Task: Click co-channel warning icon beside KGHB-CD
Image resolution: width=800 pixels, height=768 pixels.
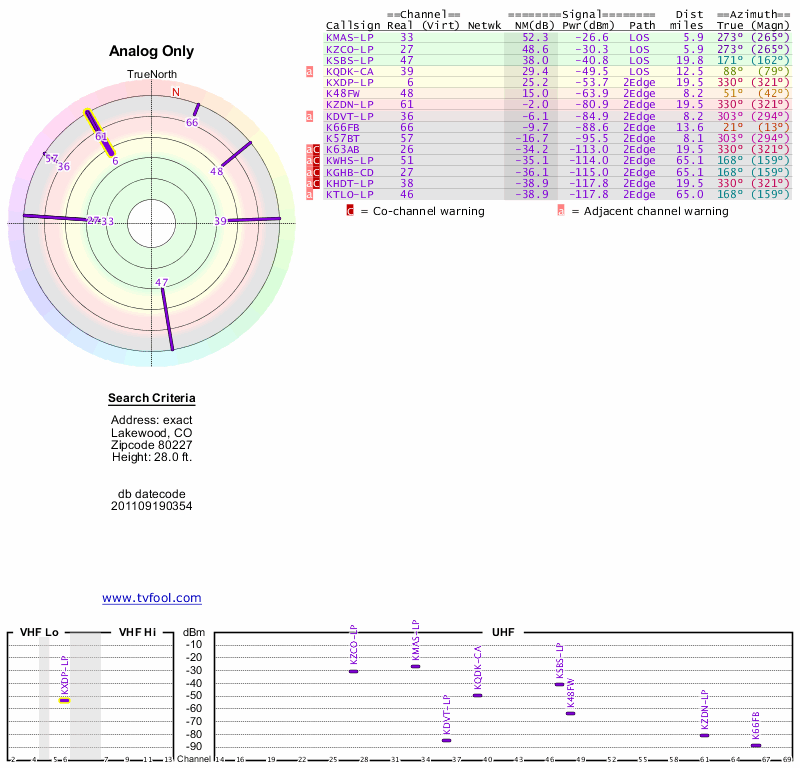Action: 316,172
